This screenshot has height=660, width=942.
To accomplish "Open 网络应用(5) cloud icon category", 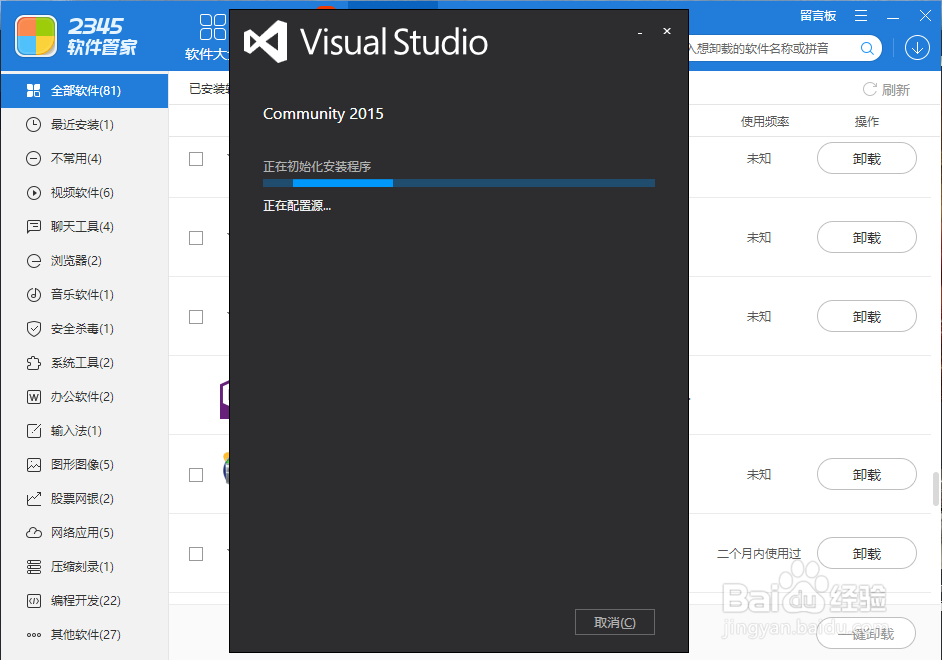I will (34, 533).
